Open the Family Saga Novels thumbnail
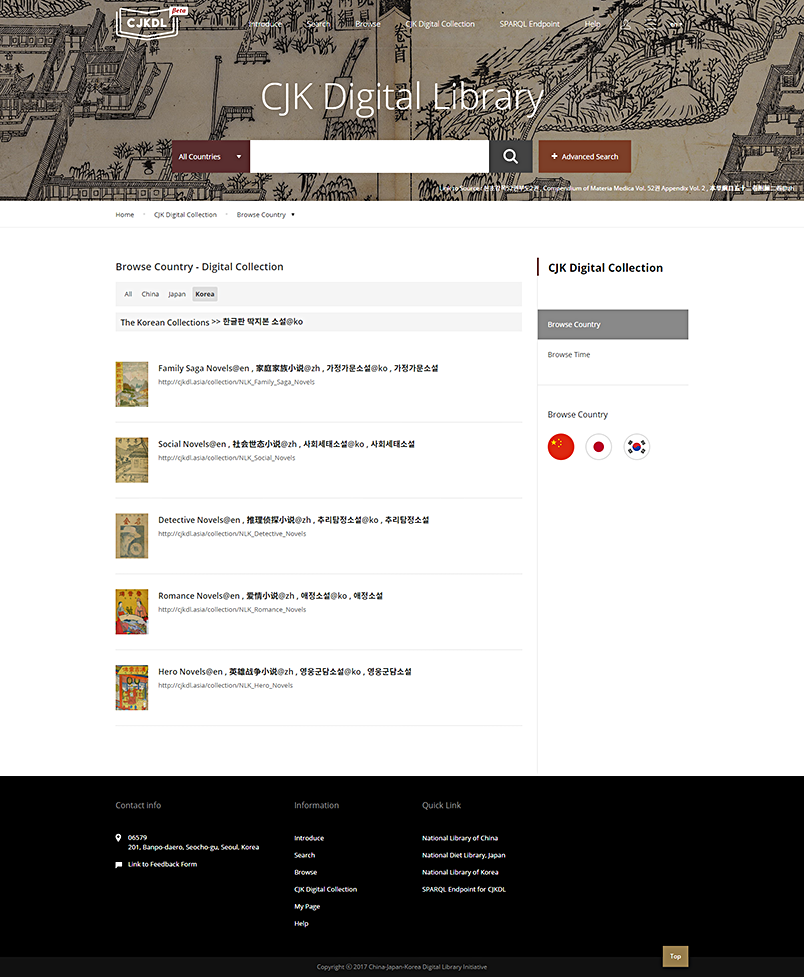This screenshot has width=804, height=977. click(132, 384)
